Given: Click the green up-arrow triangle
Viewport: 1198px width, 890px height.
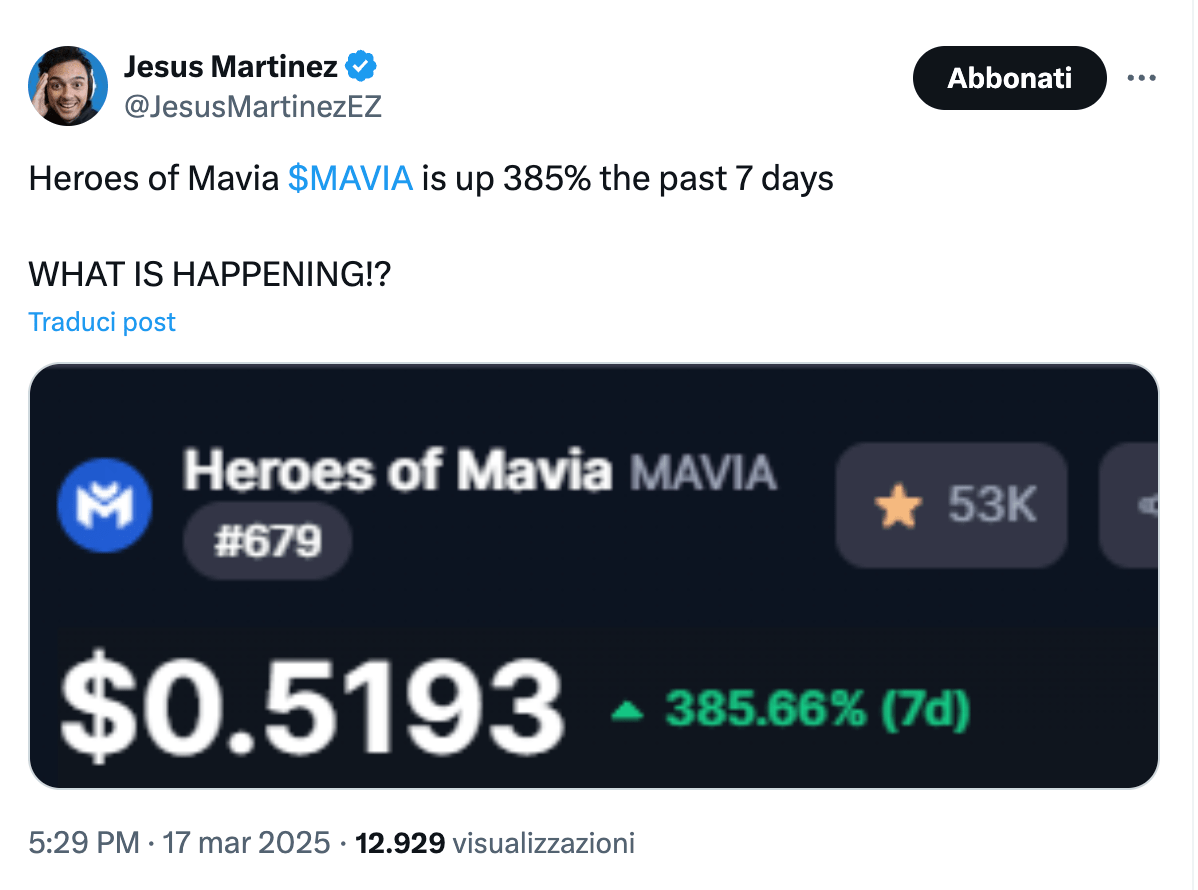Looking at the screenshot, I should tap(629, 712).
